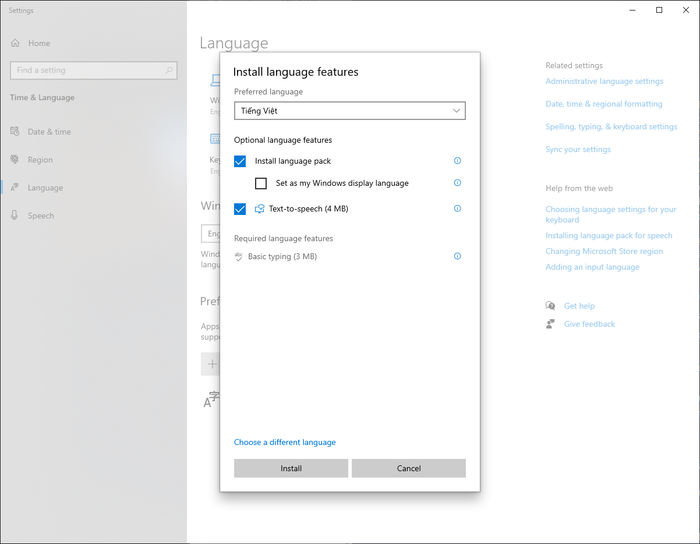Click the Give feedback link
700x544 pixels.
point(589,324)
